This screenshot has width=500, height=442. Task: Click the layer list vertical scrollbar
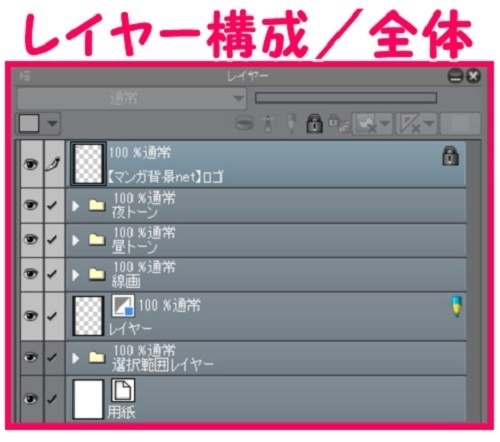(474, 281)
